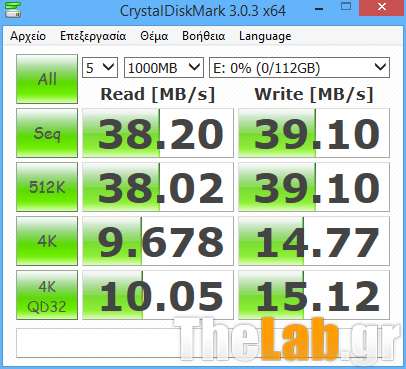Screen dimensions: 406x369
Task: Start the Seq benchmark test
Action: tap(47, 133)
